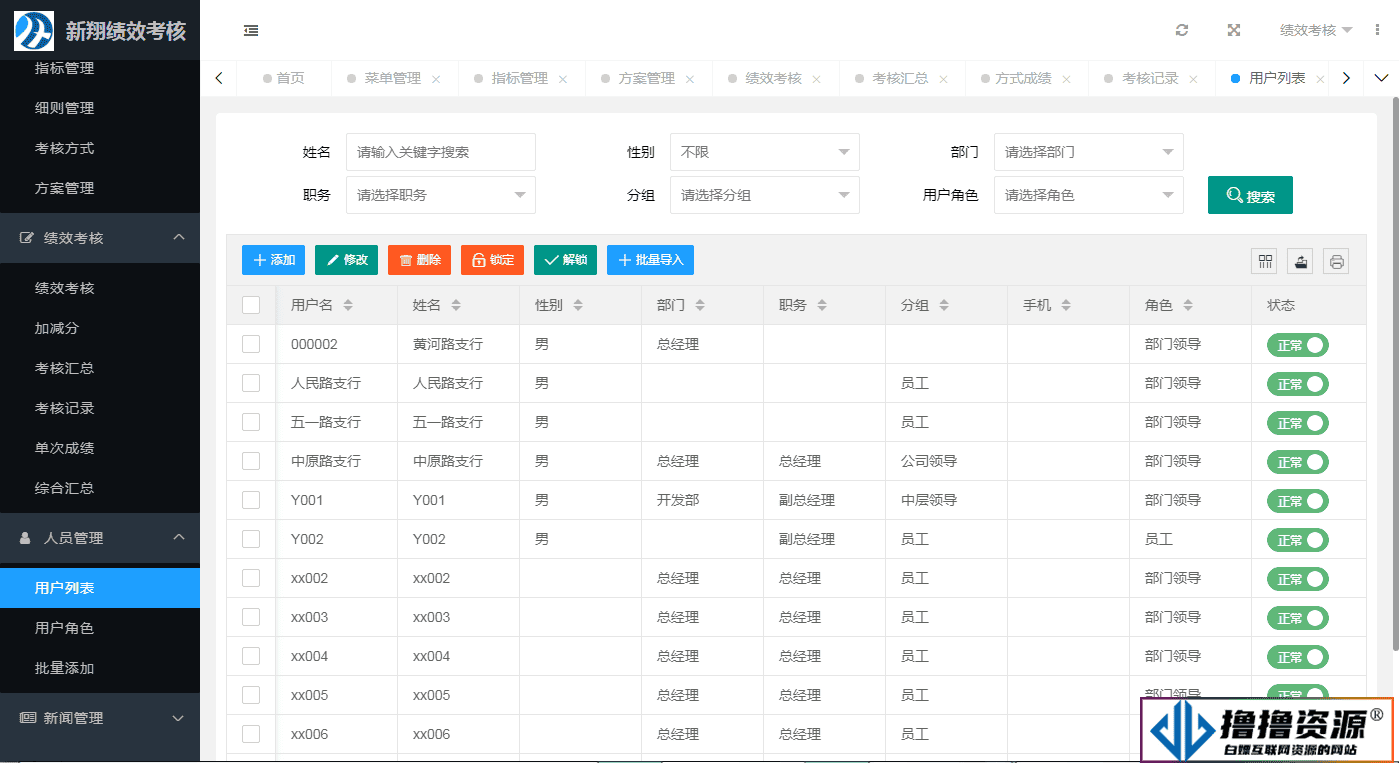The image size is (1399, 763).
Task: Close the 方案管理 tab
Action: click(x=690, y=79)
